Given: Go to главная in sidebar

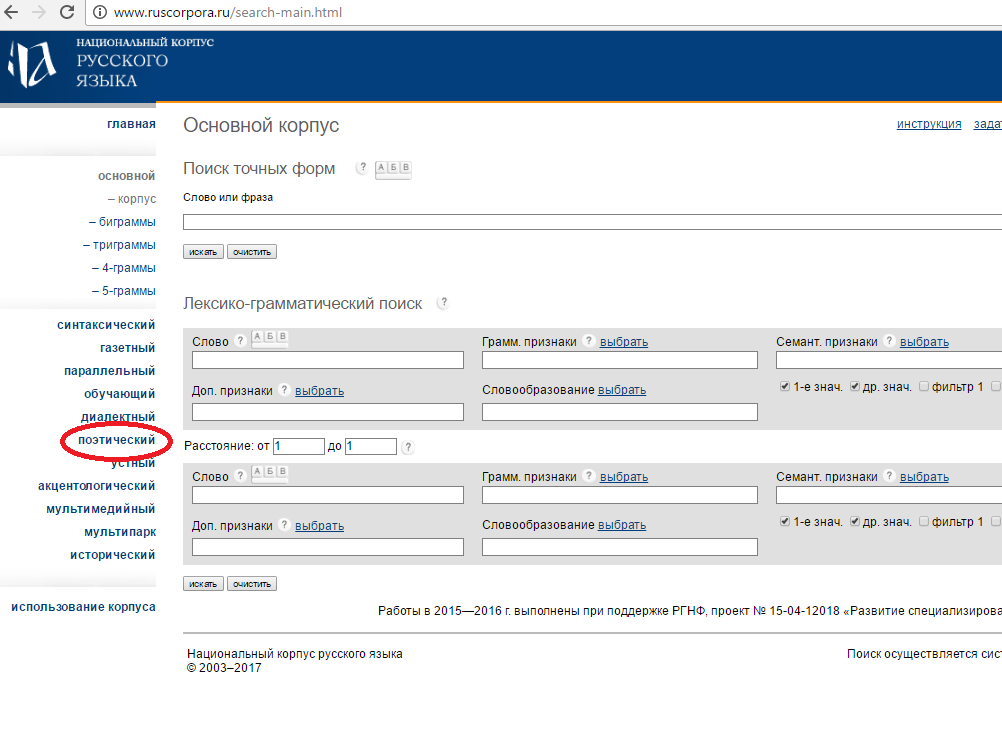Looking at the screenshot, I should (131, 124).
